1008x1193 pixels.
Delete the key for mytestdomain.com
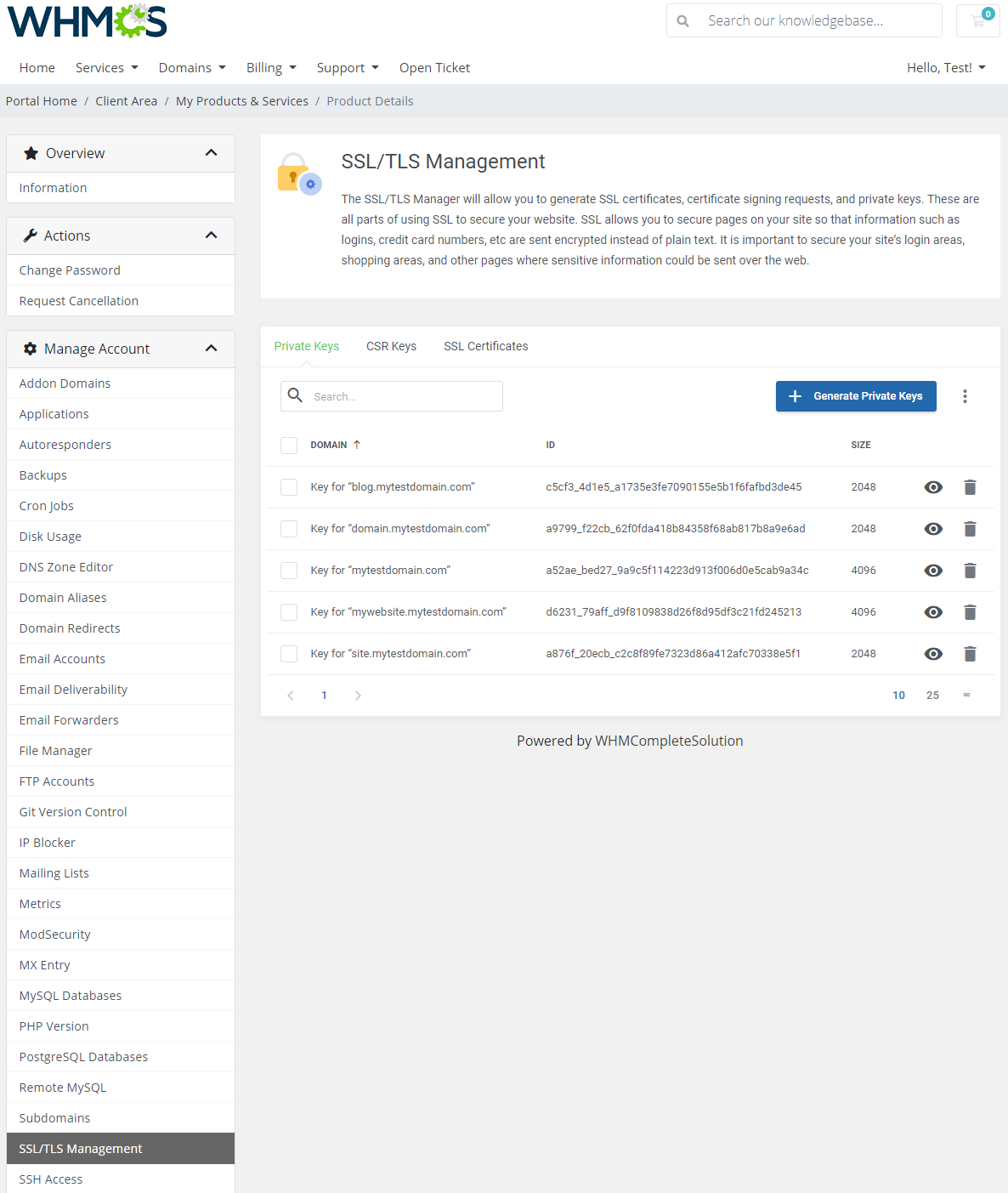pos(970,571)
